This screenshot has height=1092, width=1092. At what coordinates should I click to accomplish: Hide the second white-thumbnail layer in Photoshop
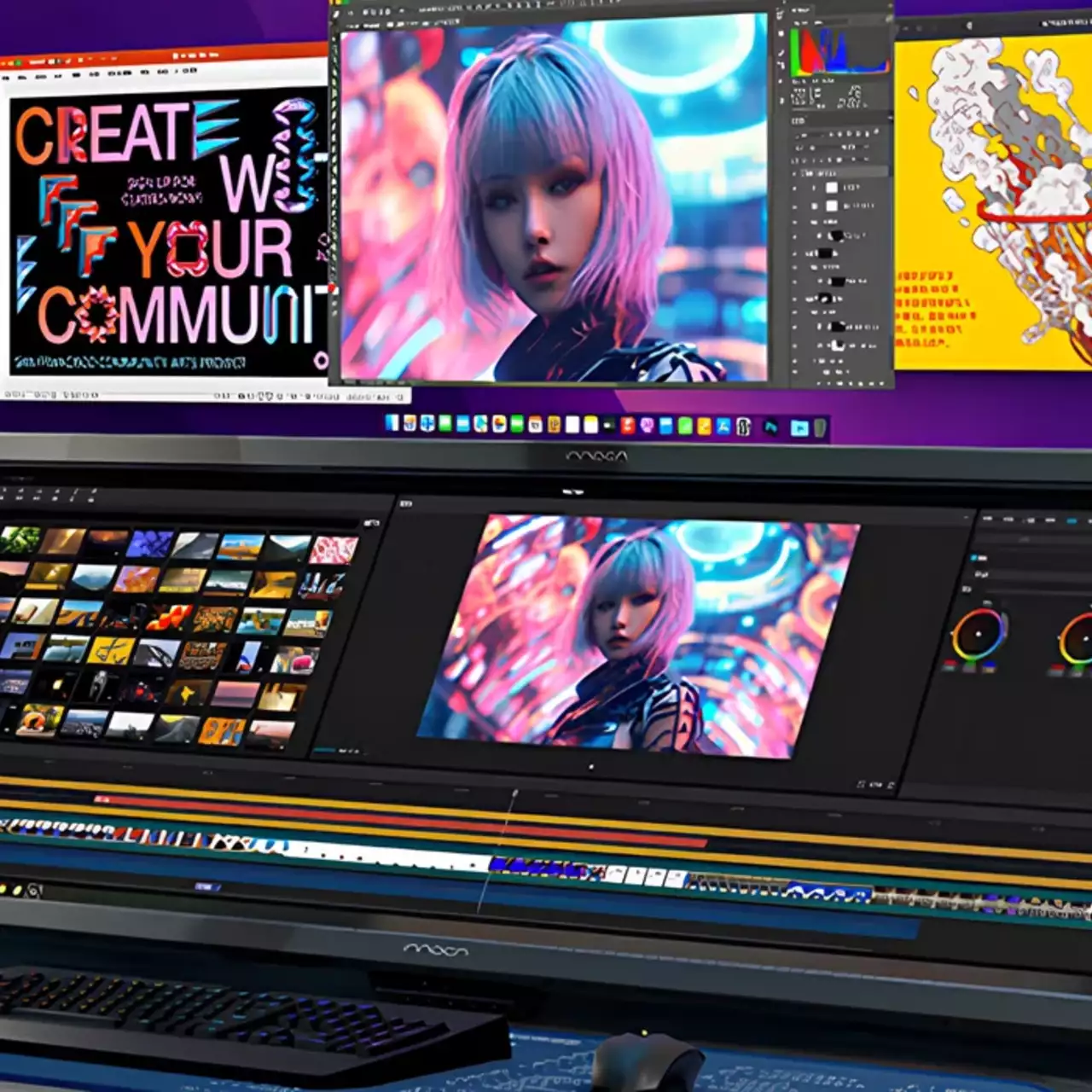[x=796, y=206]
